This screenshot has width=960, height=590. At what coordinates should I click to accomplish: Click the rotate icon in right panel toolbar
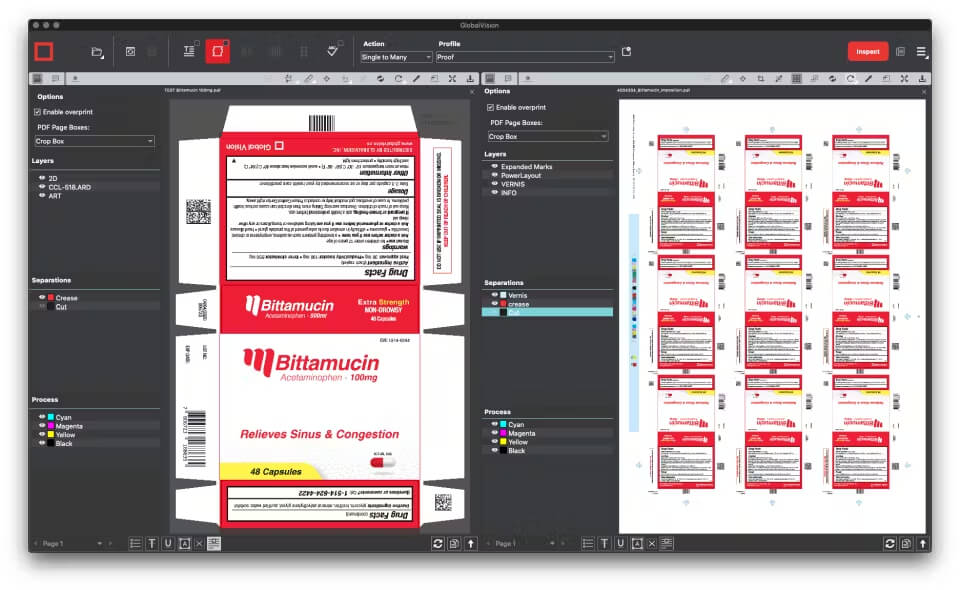point(850,78)
